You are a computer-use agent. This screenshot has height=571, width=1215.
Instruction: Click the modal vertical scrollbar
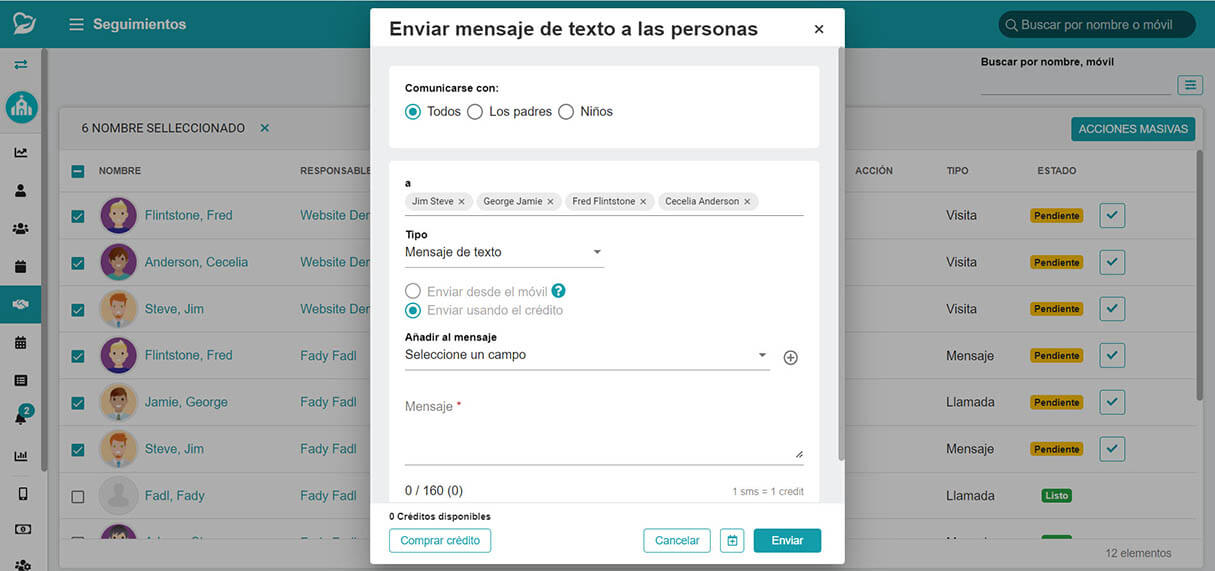click(840, 255)
